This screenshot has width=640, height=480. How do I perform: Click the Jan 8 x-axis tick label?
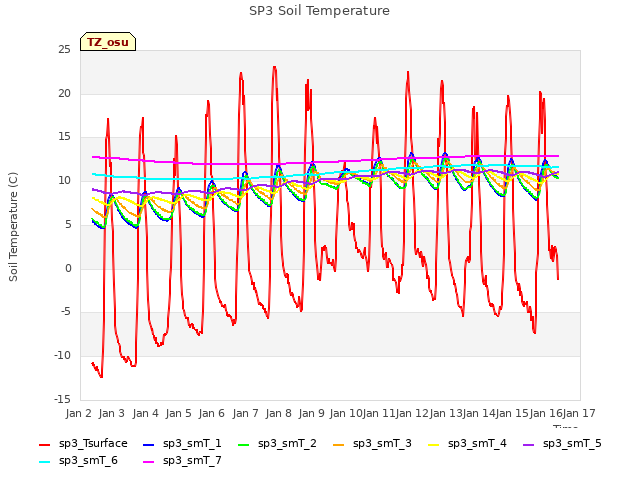pos(278,413)
